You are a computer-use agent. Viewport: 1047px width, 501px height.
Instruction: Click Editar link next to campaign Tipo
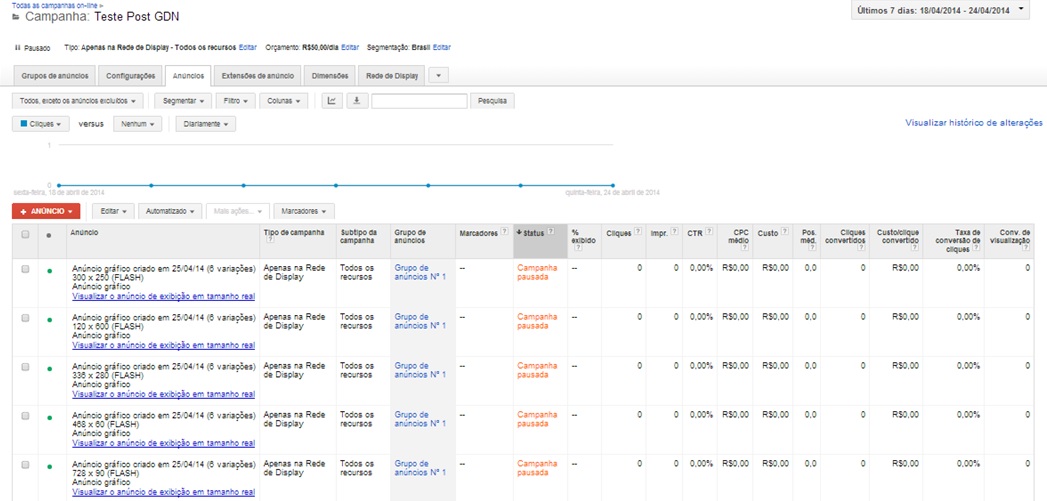coord(248,48)
